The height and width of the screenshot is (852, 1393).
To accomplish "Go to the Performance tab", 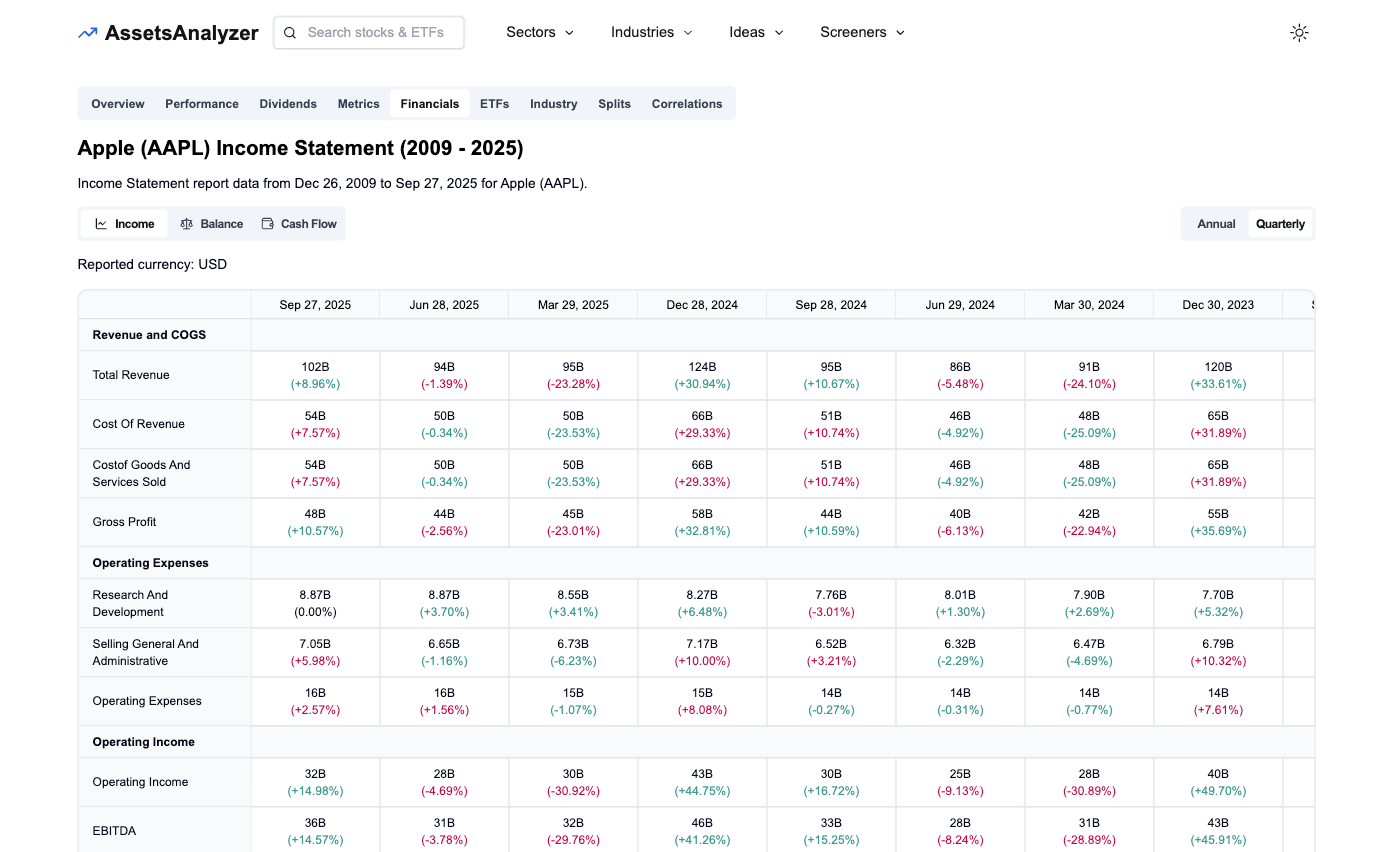I will (x=202, y=104).
